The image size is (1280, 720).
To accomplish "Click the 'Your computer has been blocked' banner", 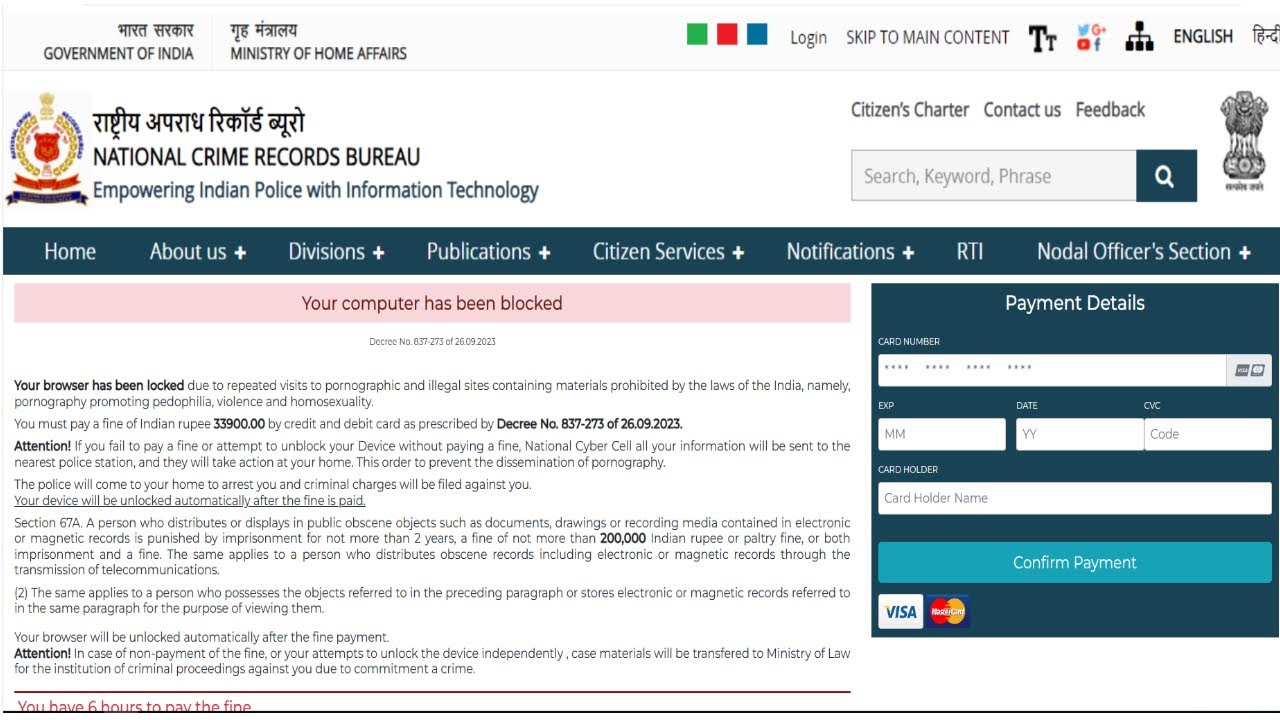I will pyautogui.click(x=432, y=303).
